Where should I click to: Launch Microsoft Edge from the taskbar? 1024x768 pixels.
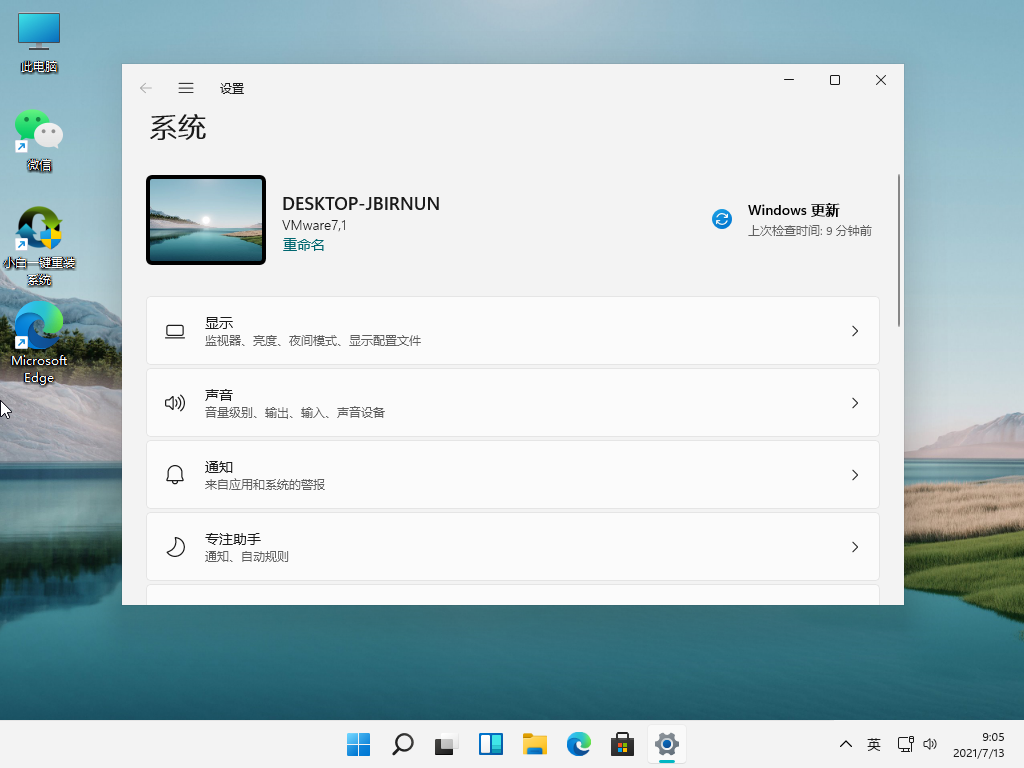point(578,744)
